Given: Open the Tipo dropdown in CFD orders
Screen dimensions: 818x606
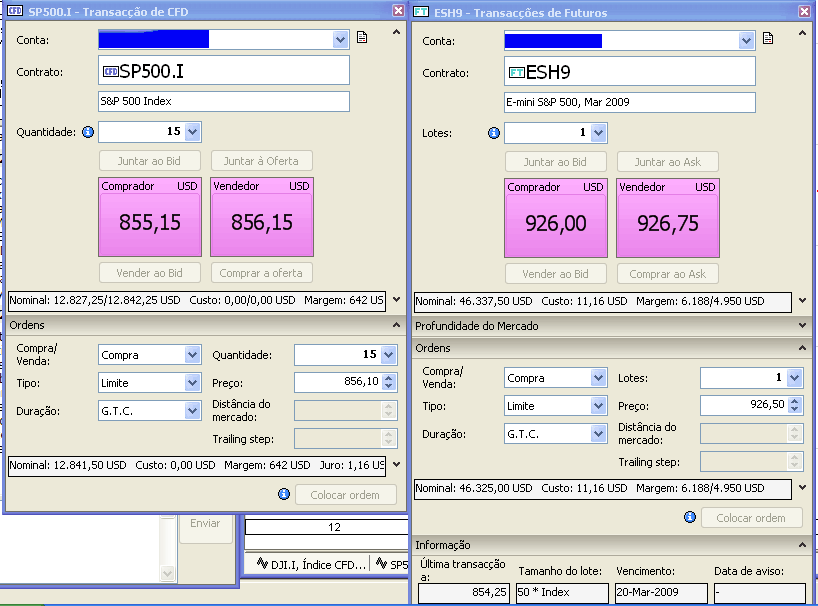Looking at the screenshot, I should point(193,383).
